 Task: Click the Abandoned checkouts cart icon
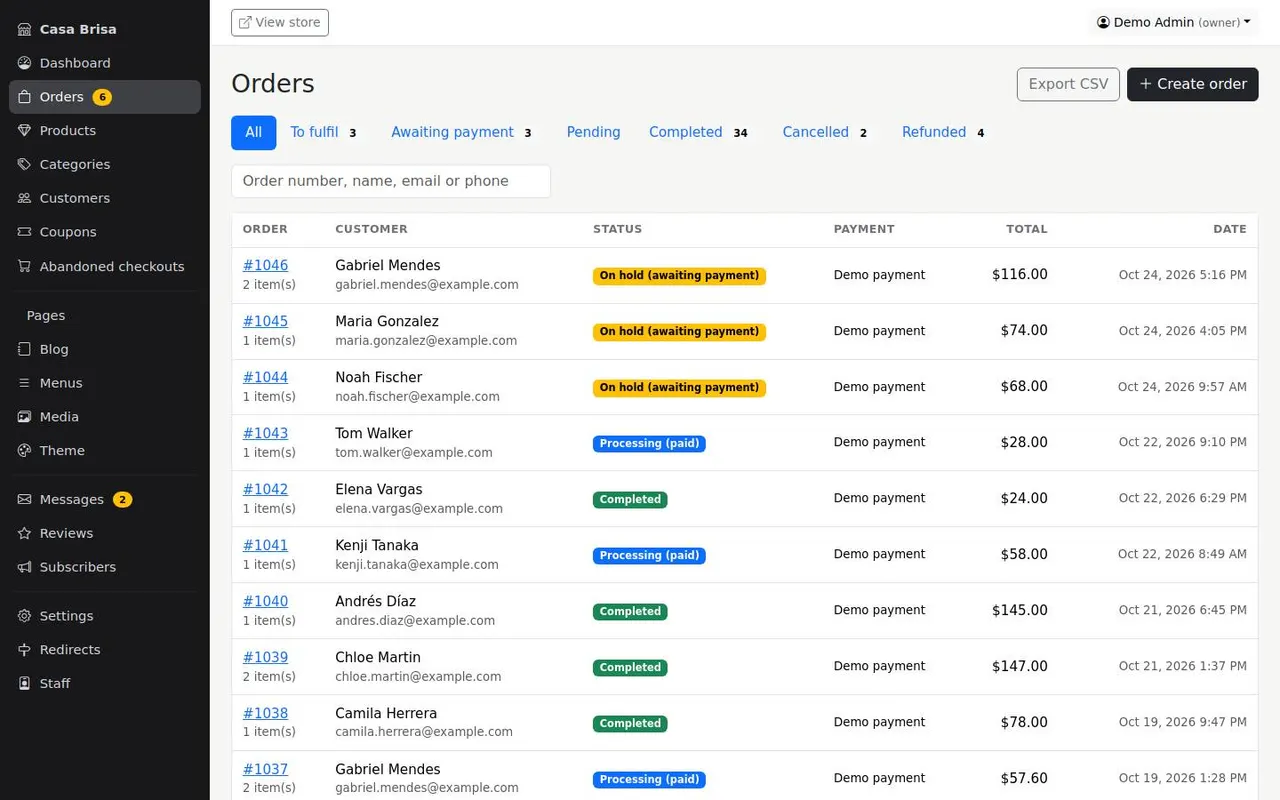(x=24, y=267)
